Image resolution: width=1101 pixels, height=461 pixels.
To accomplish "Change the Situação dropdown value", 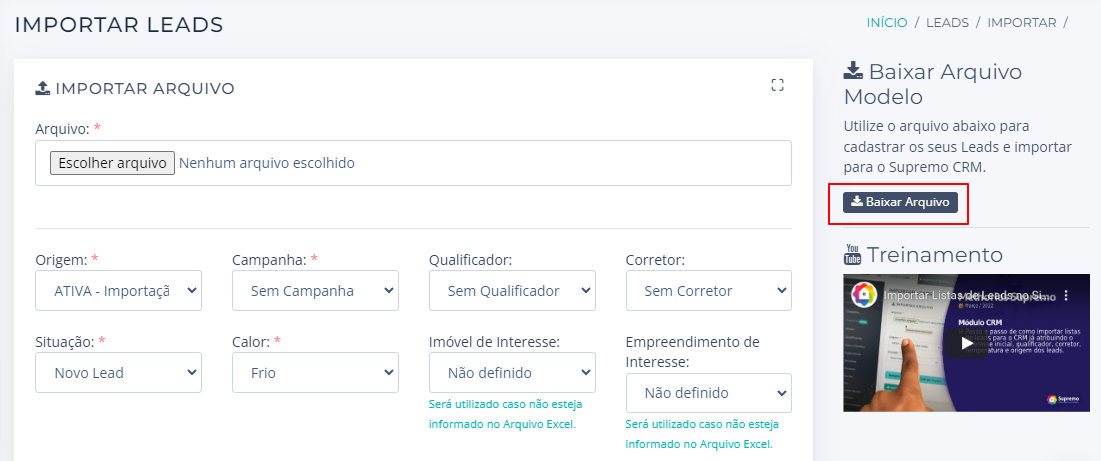I will point(119,373).
